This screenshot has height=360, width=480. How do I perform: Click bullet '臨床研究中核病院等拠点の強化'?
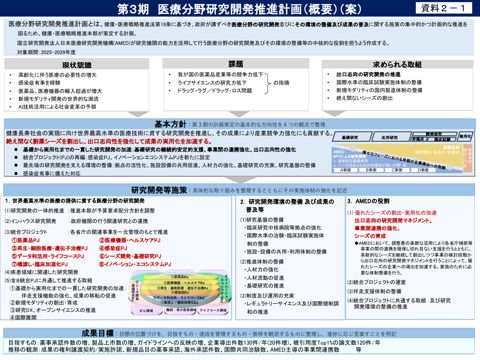click(283, 228)
